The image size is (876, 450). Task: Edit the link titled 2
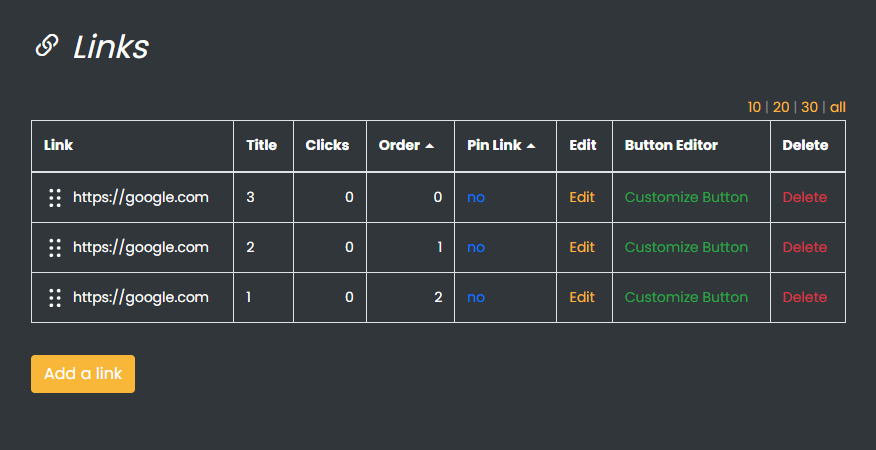click(582, 248)
